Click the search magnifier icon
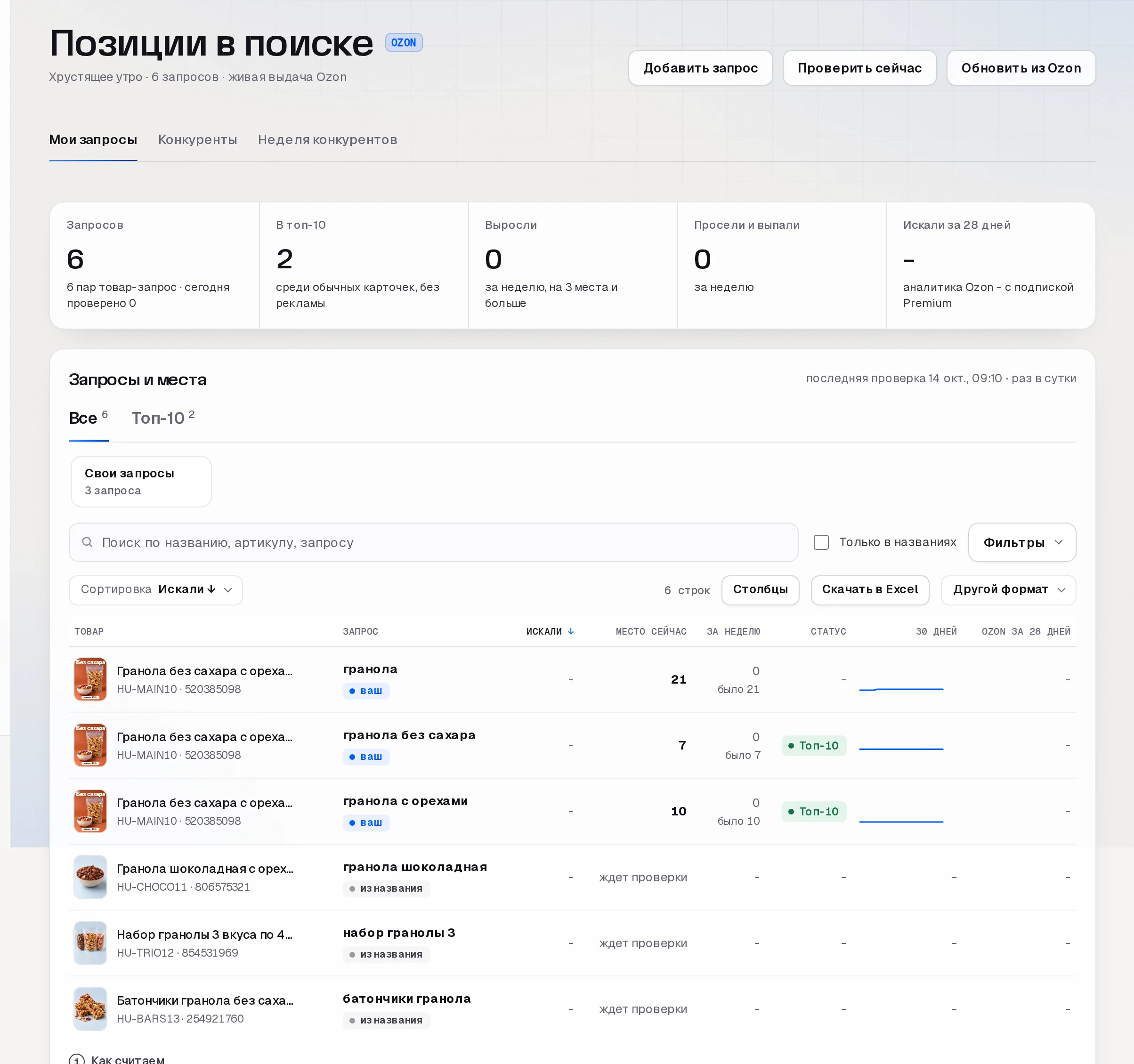 click(x=87, y=542)
